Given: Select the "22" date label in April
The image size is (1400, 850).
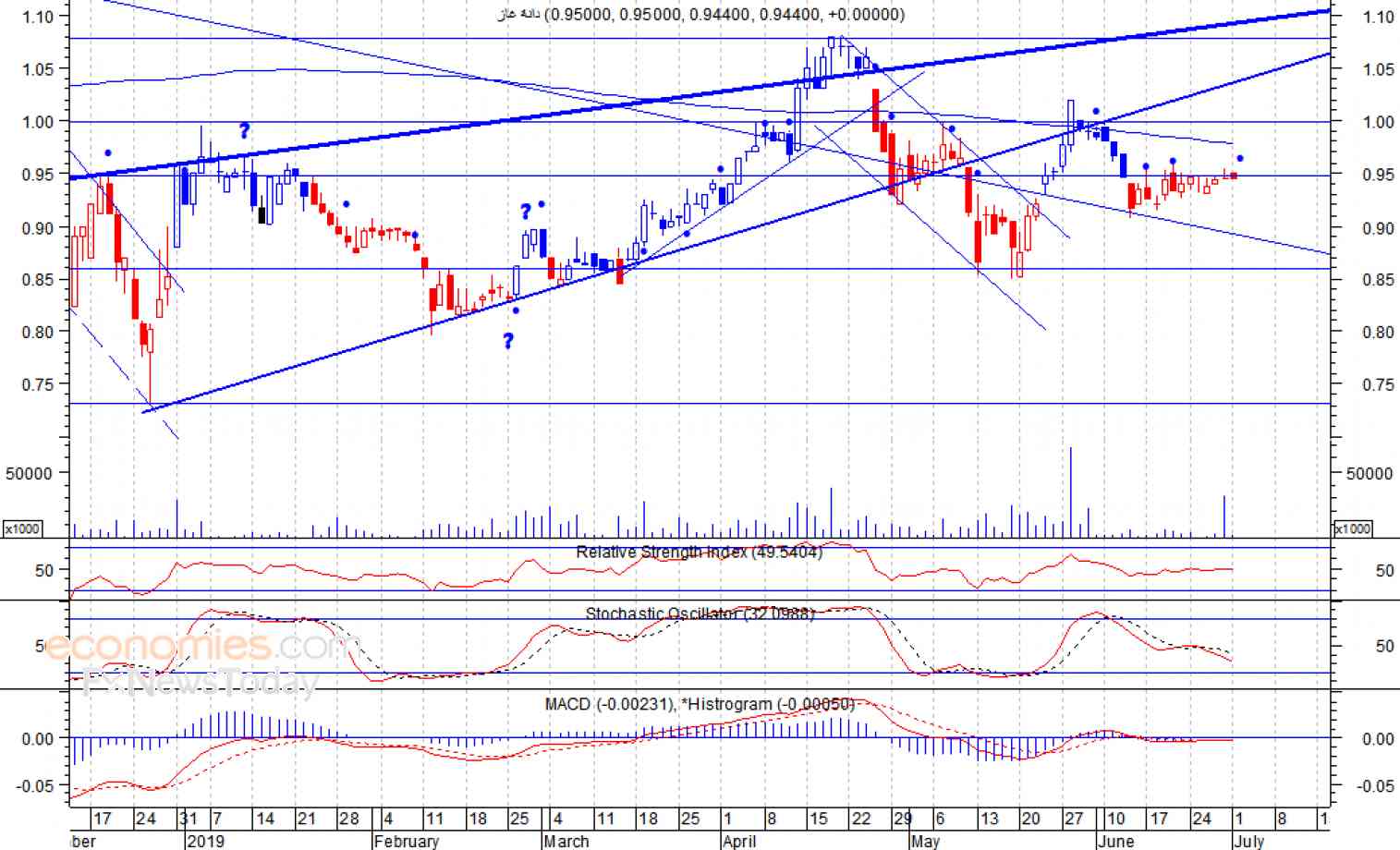Looking at the screenshot, I should (861, 819).
